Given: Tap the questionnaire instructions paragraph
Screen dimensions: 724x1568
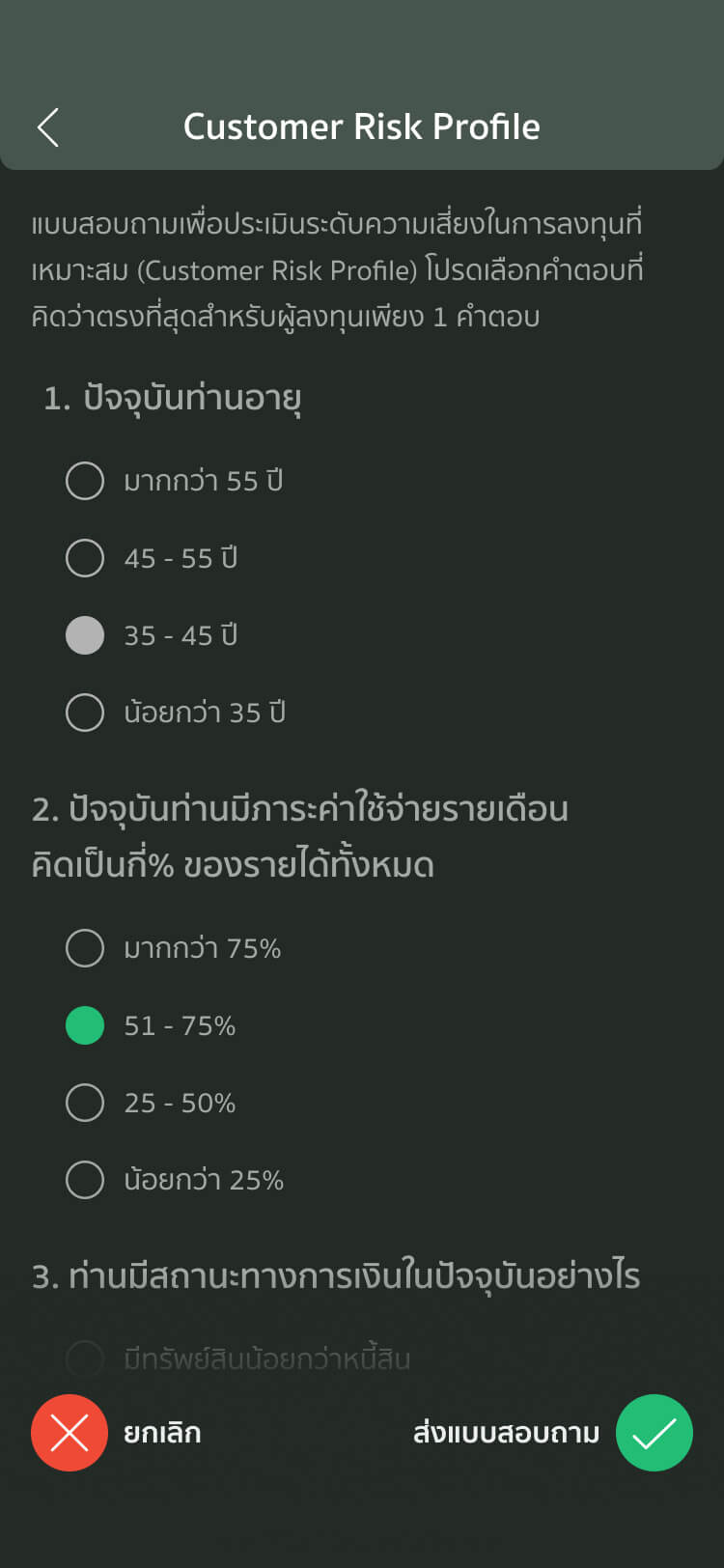Looking at the screenshot, I should click(x=338, y=270).
